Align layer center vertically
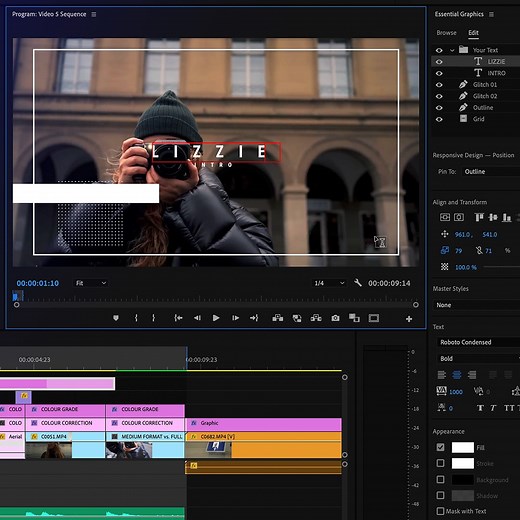The image size is (520, 520). point(445,217)
